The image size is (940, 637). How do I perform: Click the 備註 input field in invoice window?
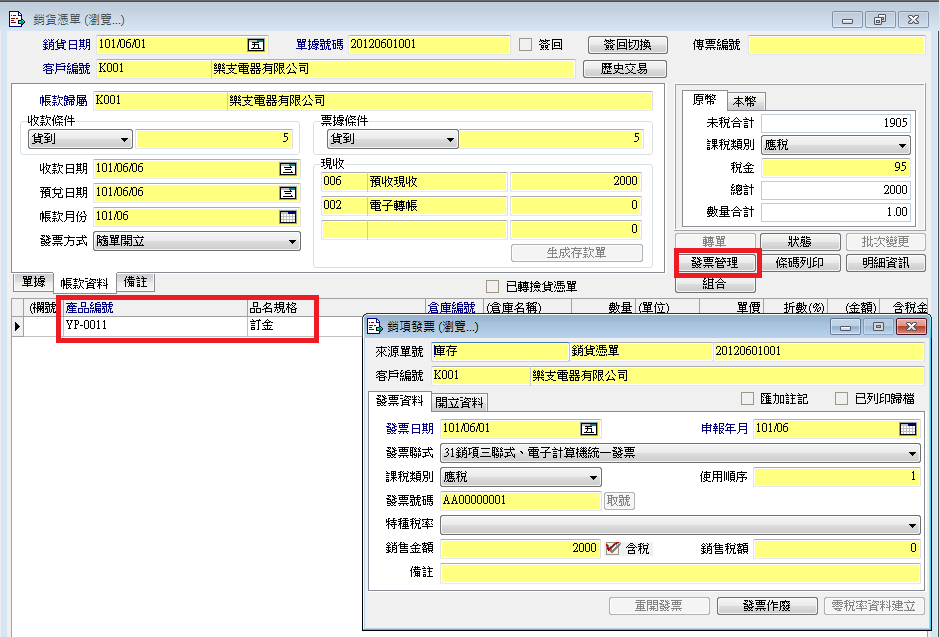[x=680, y=573]
